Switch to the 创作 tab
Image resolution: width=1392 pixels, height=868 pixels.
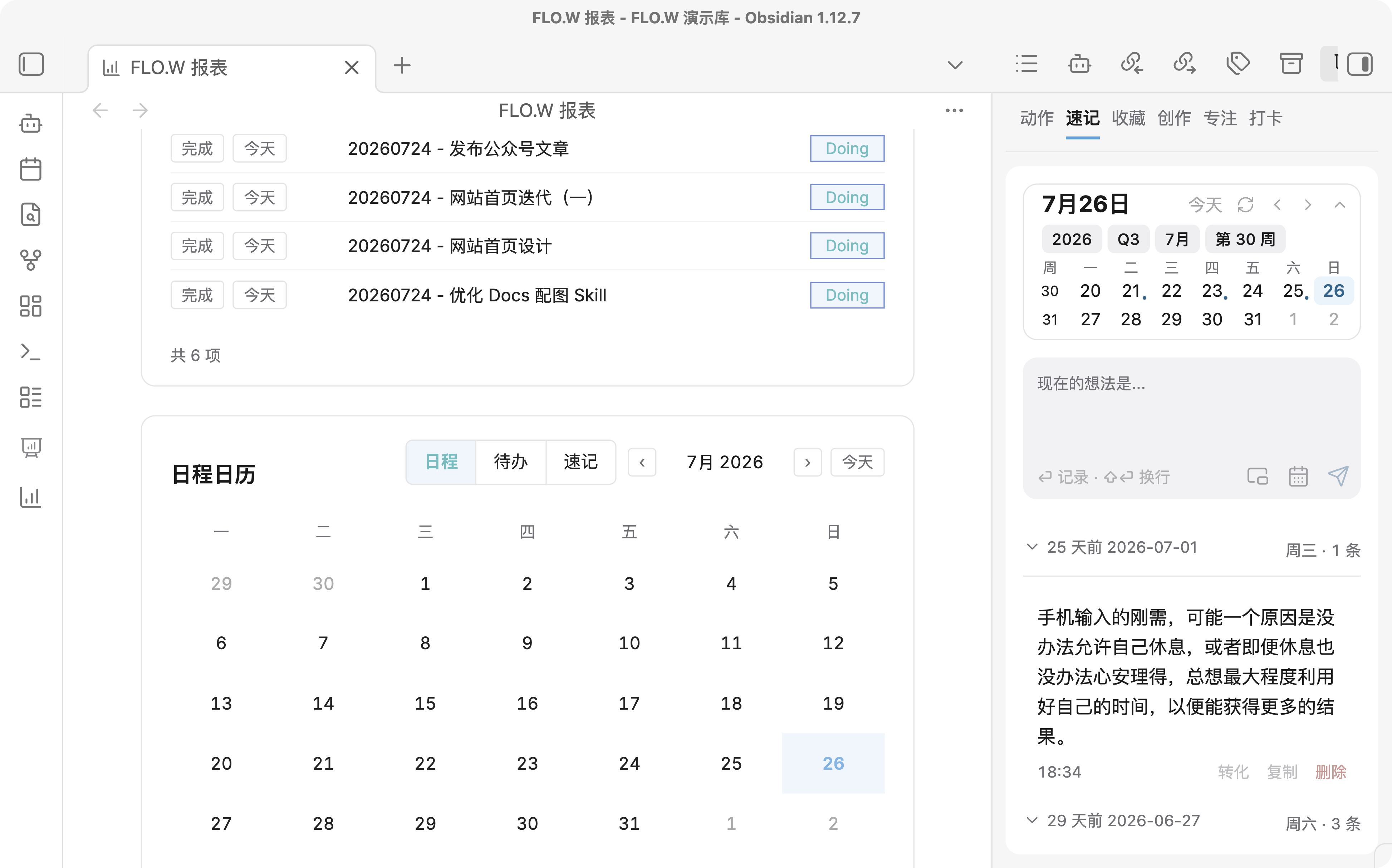point(1174,118)
